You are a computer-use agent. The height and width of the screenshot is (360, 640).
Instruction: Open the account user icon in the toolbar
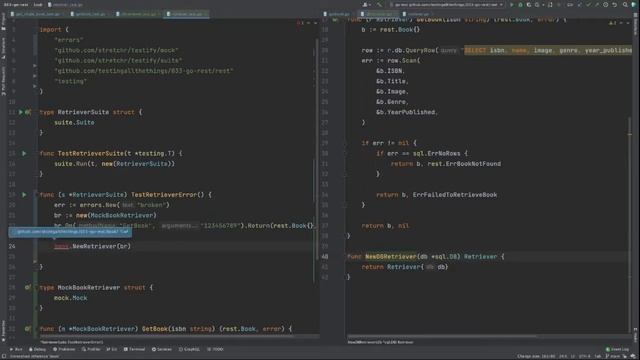(x=365, y=4)
